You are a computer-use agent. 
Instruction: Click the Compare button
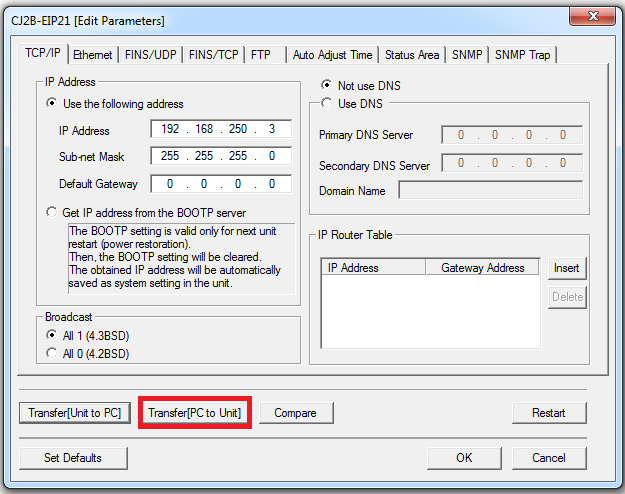pyautogui.click(x=296, y=413)
